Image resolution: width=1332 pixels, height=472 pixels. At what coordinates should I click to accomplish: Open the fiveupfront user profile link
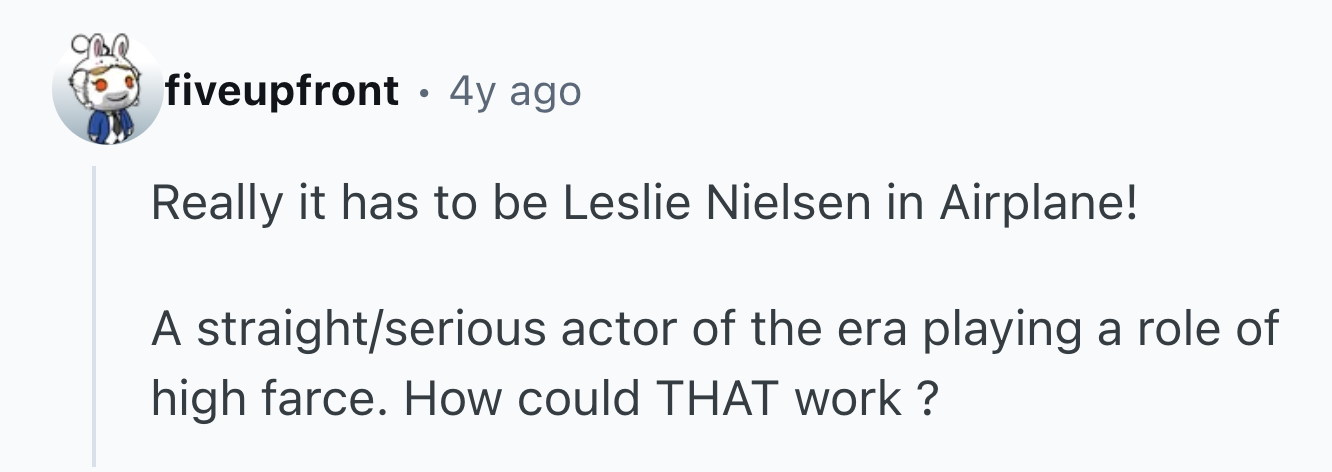coord(281,92)
